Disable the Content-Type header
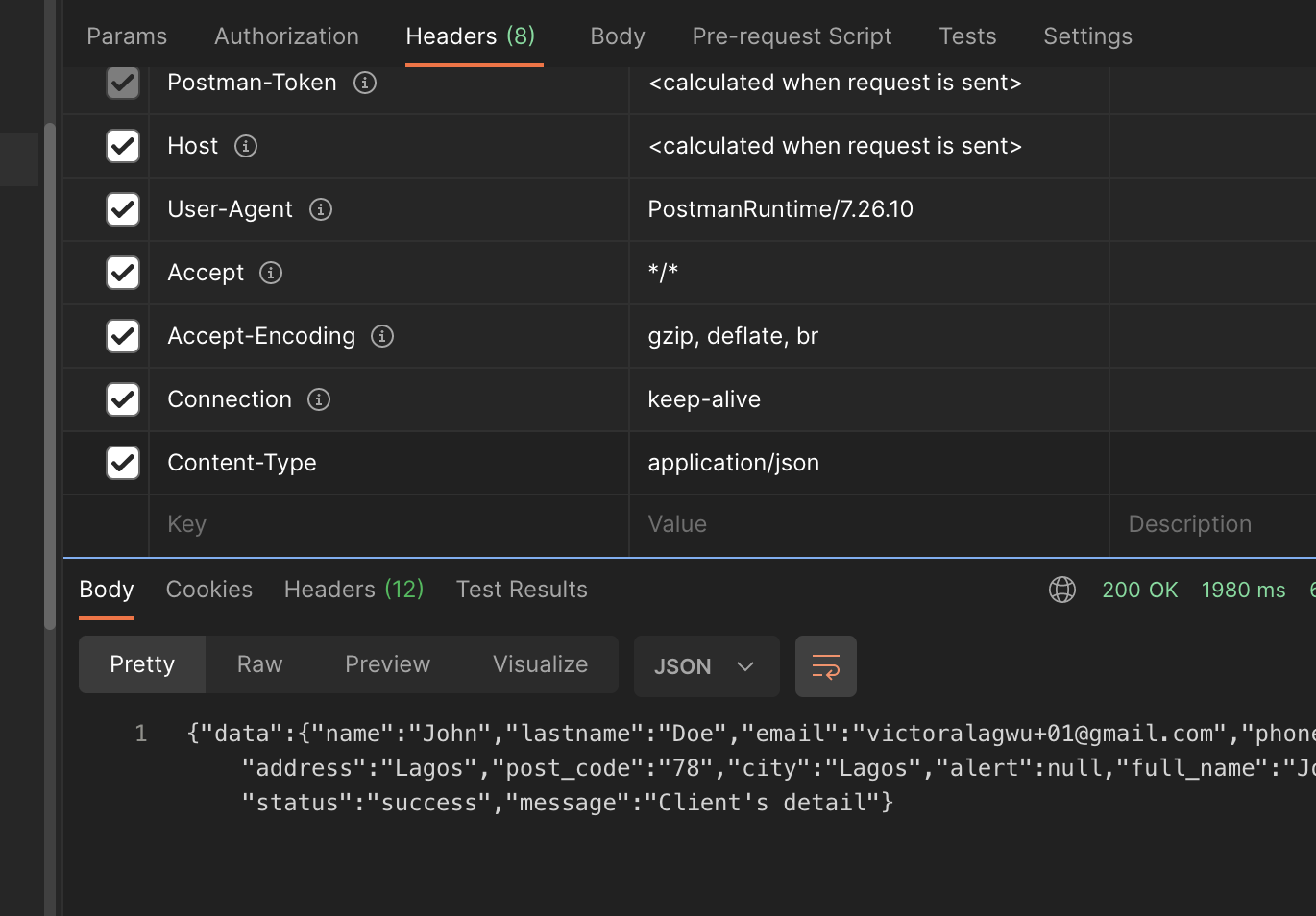Image resolution: width=1316 pixels, height=916 pixels. [x=123, y=463]
